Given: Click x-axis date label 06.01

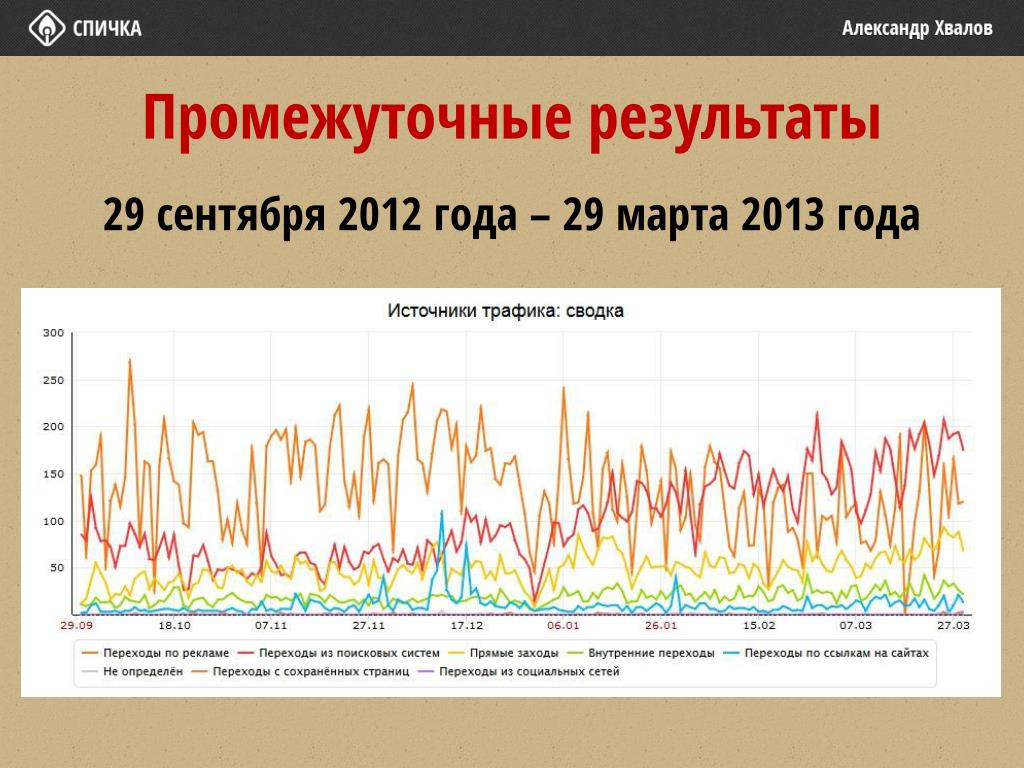Looking at the screenshot, I should tap(563, 626).
